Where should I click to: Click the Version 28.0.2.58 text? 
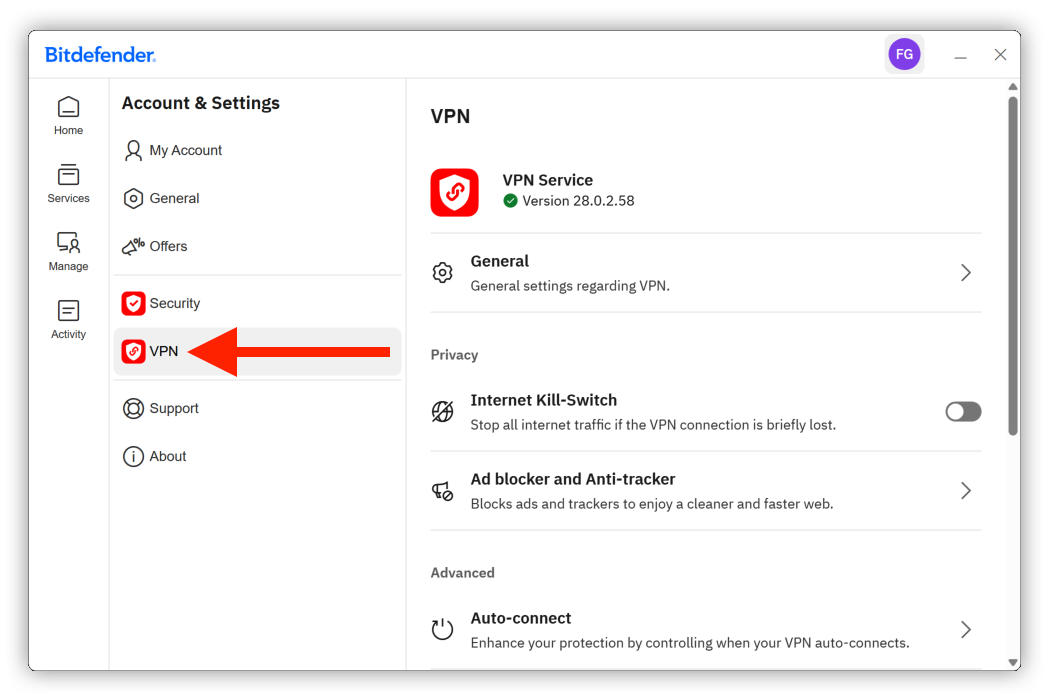pos(578,200)
